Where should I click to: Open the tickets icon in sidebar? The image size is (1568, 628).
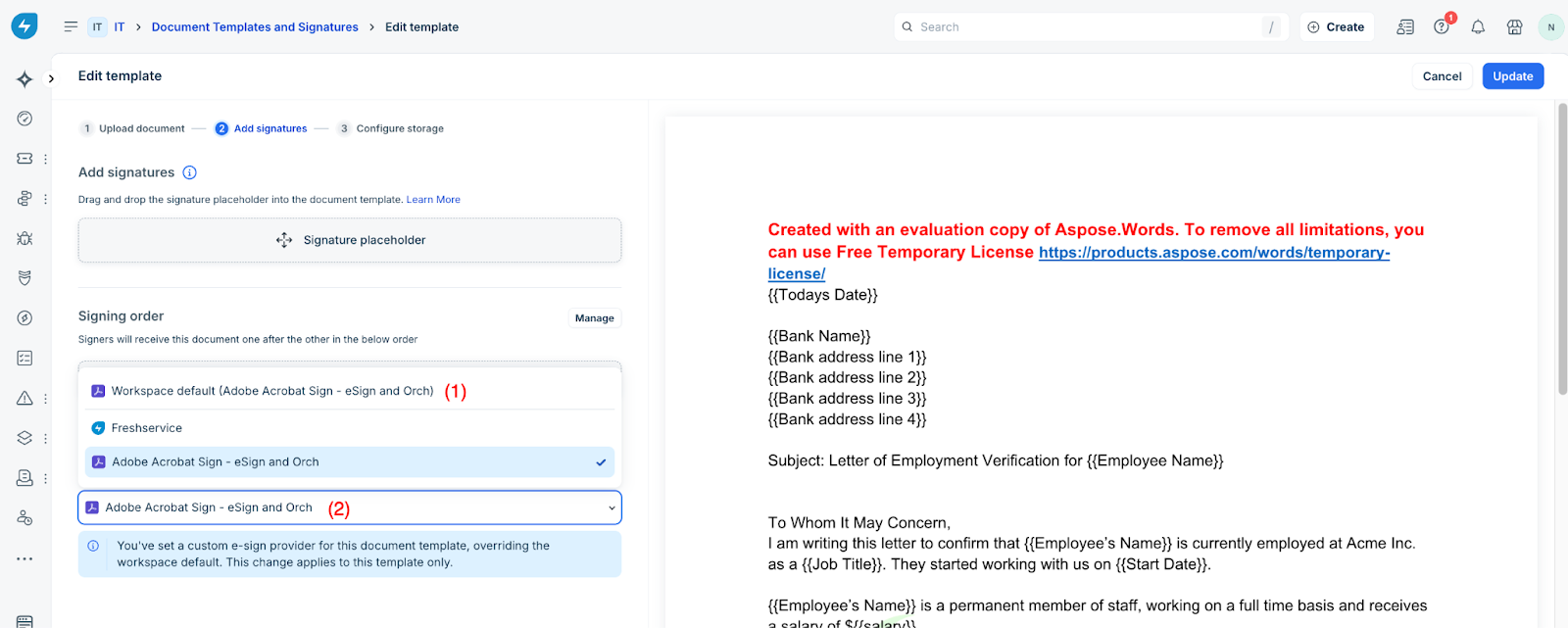pos(24,159)
